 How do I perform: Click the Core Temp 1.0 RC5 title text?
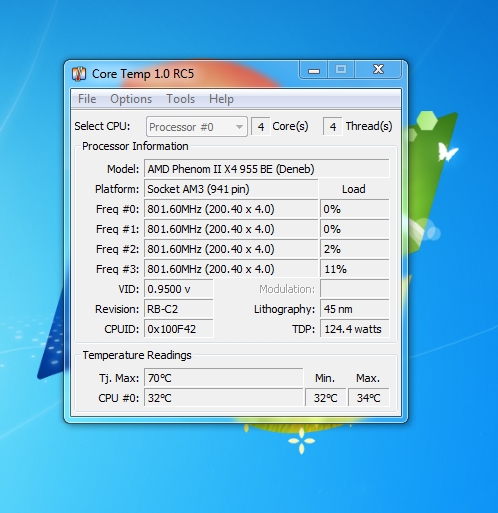[143, 74]
